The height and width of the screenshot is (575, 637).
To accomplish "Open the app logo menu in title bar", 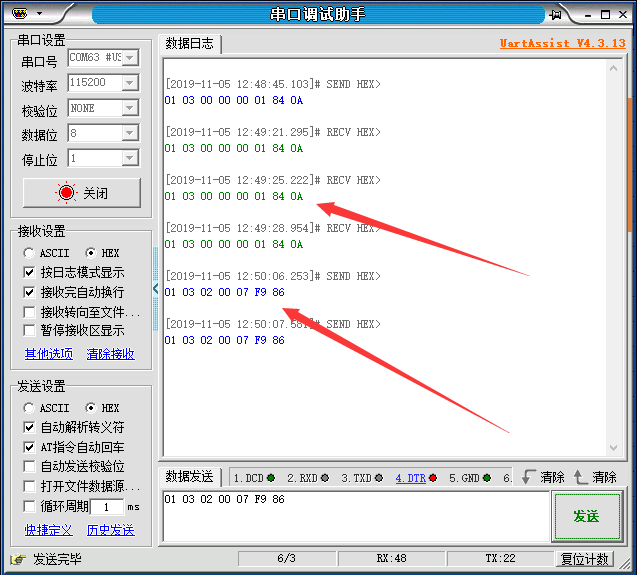I will point(20,14).
